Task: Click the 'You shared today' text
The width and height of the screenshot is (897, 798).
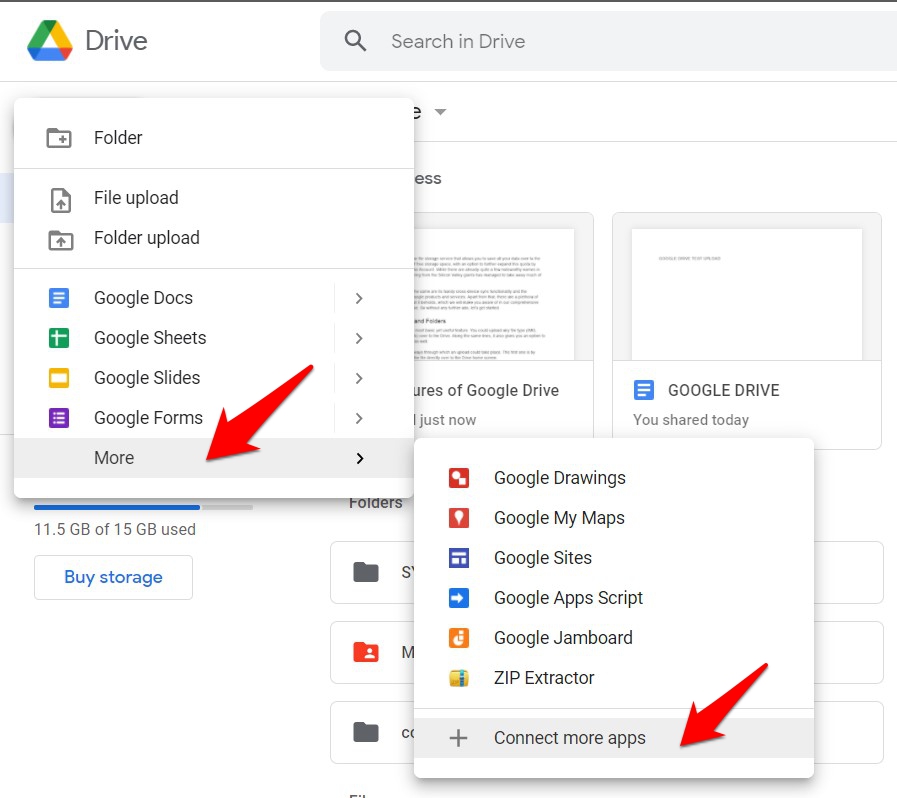Action: (690, 420)
